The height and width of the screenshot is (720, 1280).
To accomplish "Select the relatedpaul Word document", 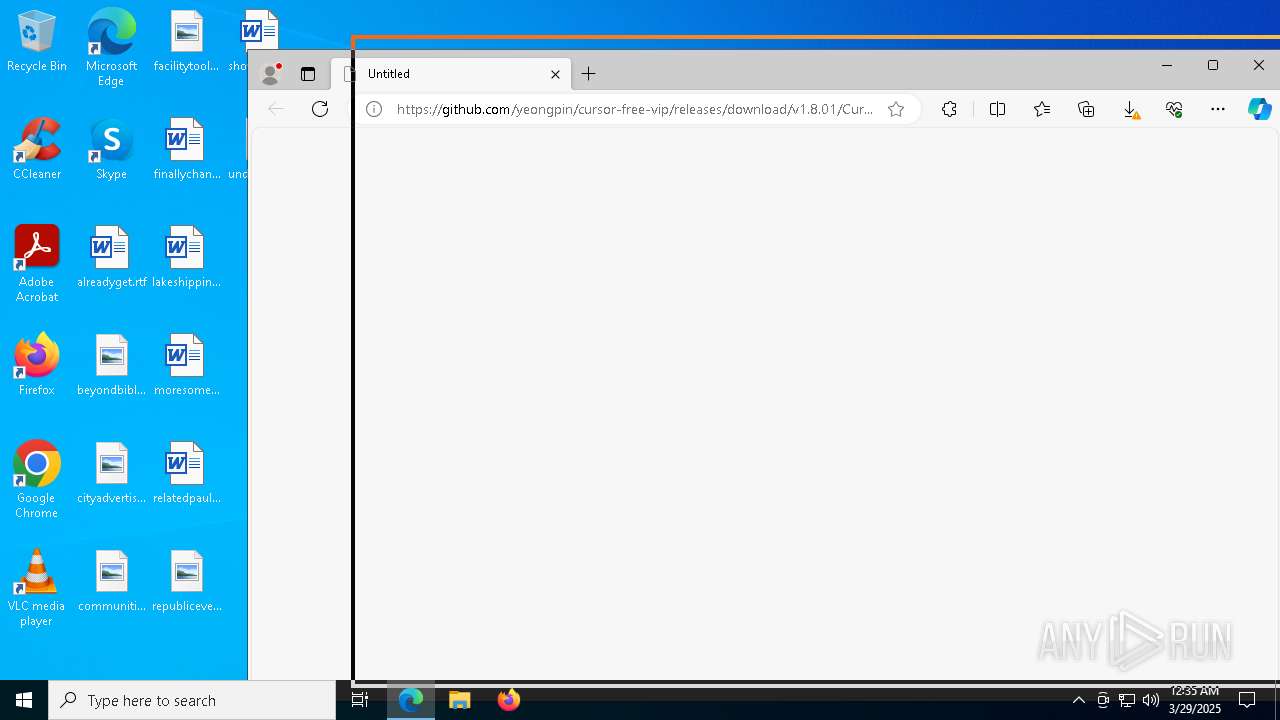I will (186, 474).
